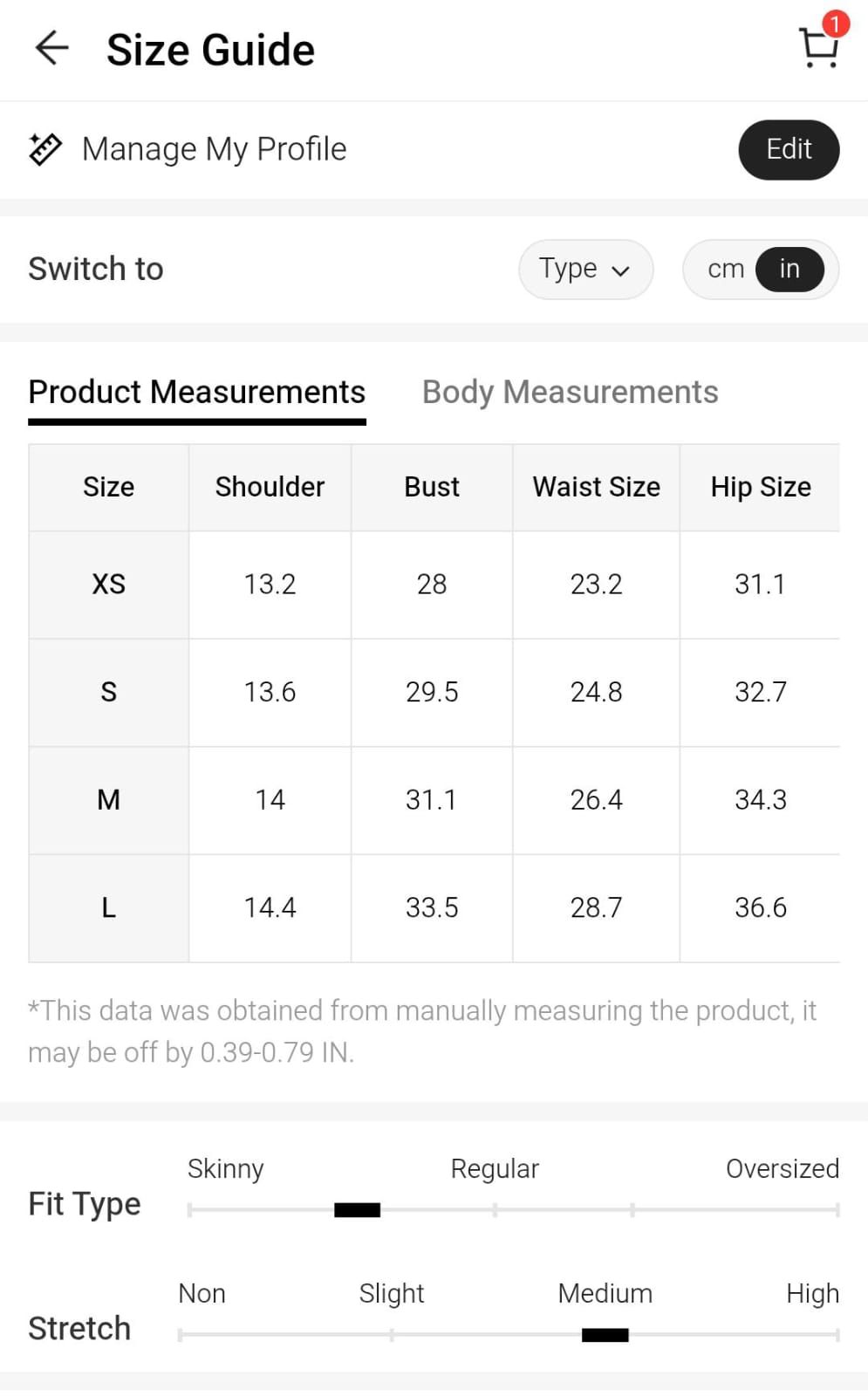Tap the ruler profile icon
The image size is (868, 1396).
click(x=45, y=149)
